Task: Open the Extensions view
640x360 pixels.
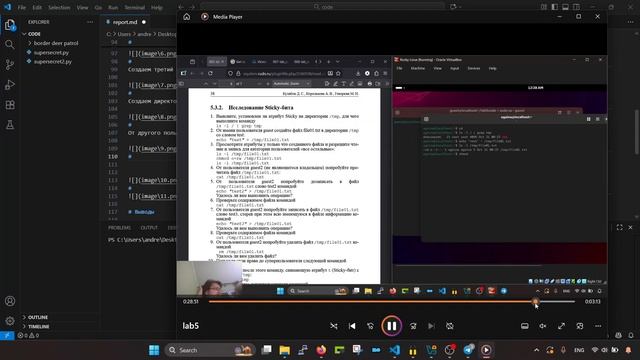Action: [10, 105]
